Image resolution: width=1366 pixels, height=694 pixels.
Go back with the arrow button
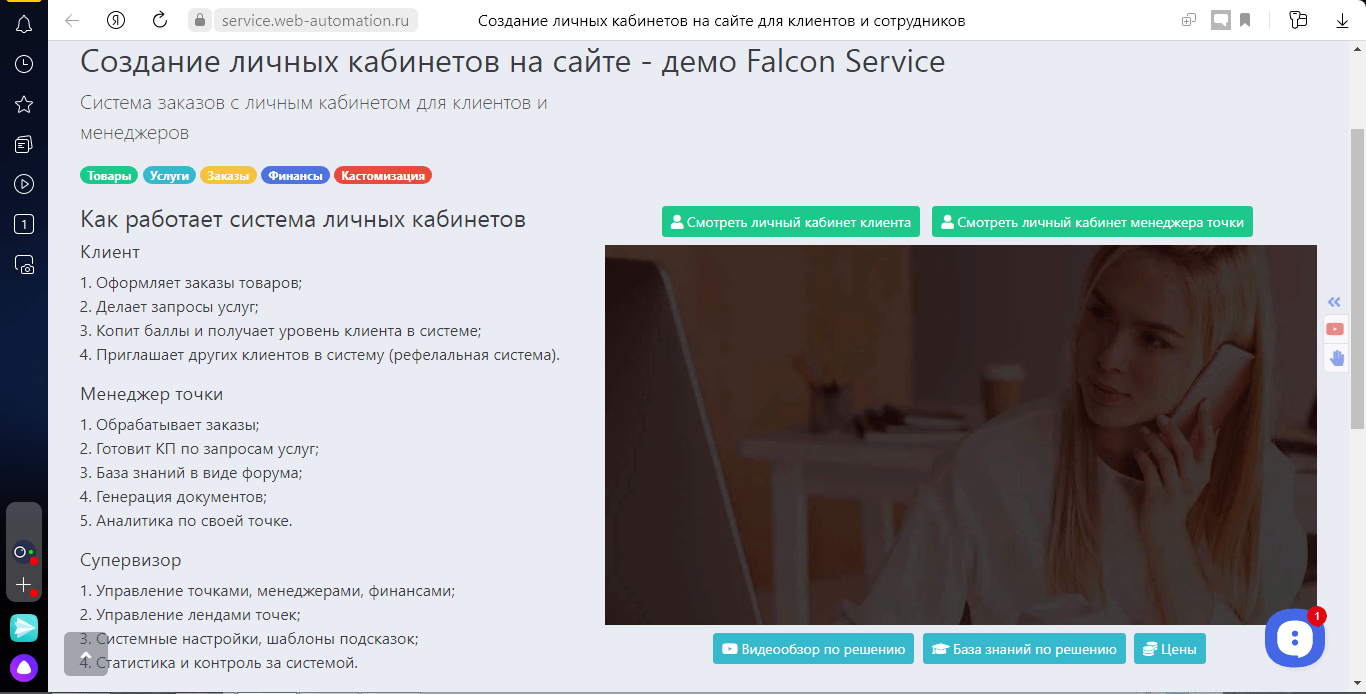click(72, 20)
